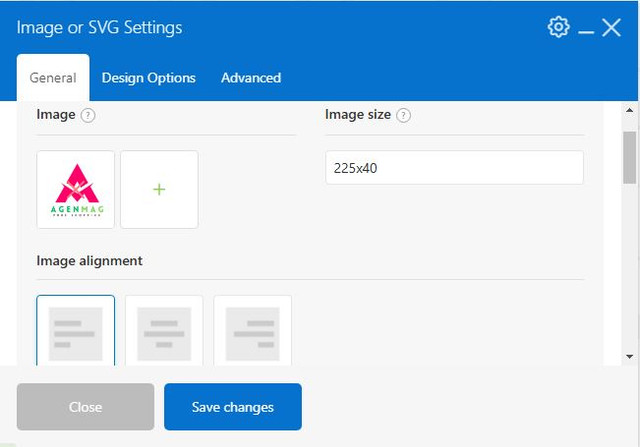640x447 pixels.
Task: Click the Save changes button
Action: (x=233, y=407)
